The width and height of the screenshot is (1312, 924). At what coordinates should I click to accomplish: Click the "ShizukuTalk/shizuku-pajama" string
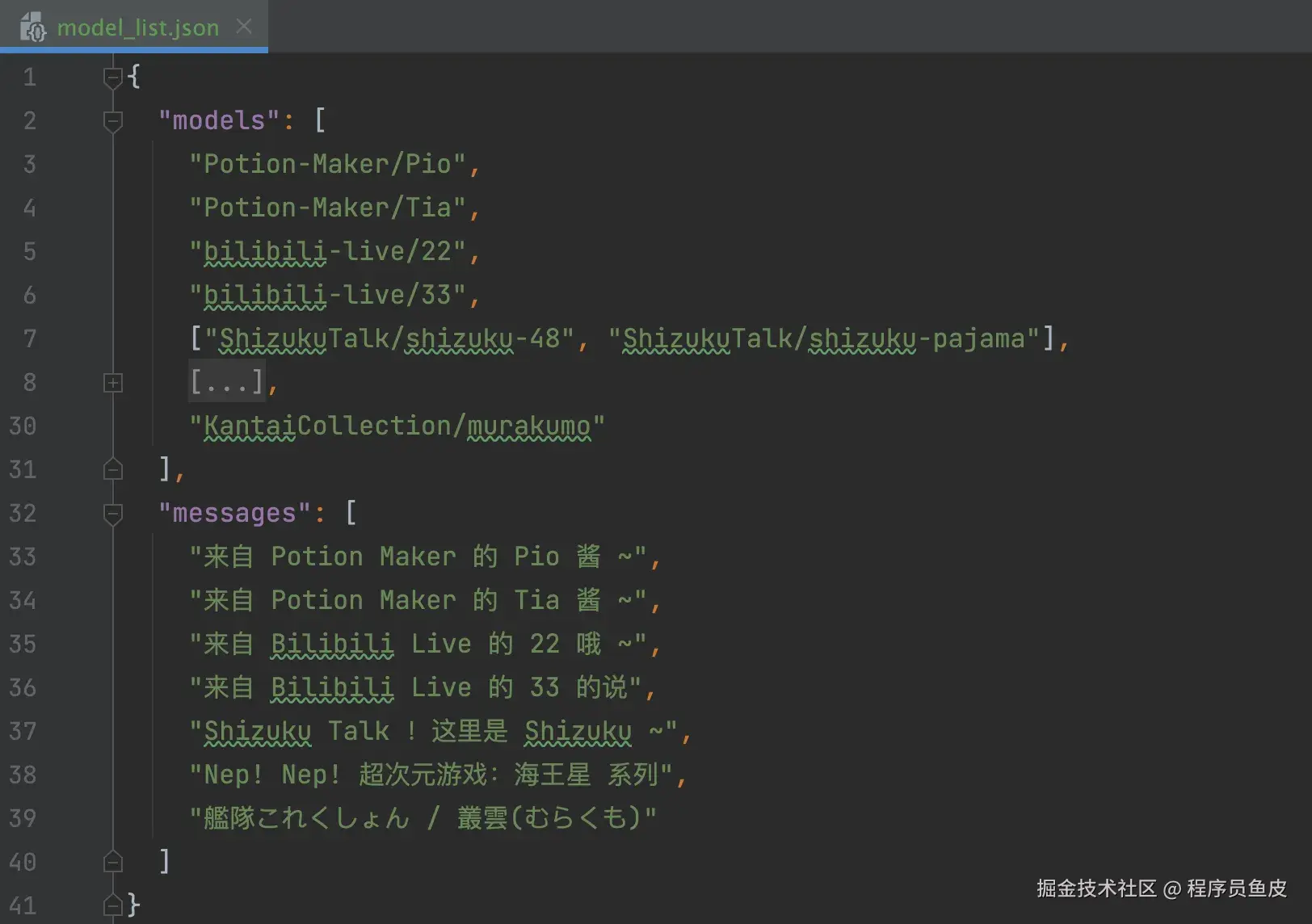coord(824,338)
